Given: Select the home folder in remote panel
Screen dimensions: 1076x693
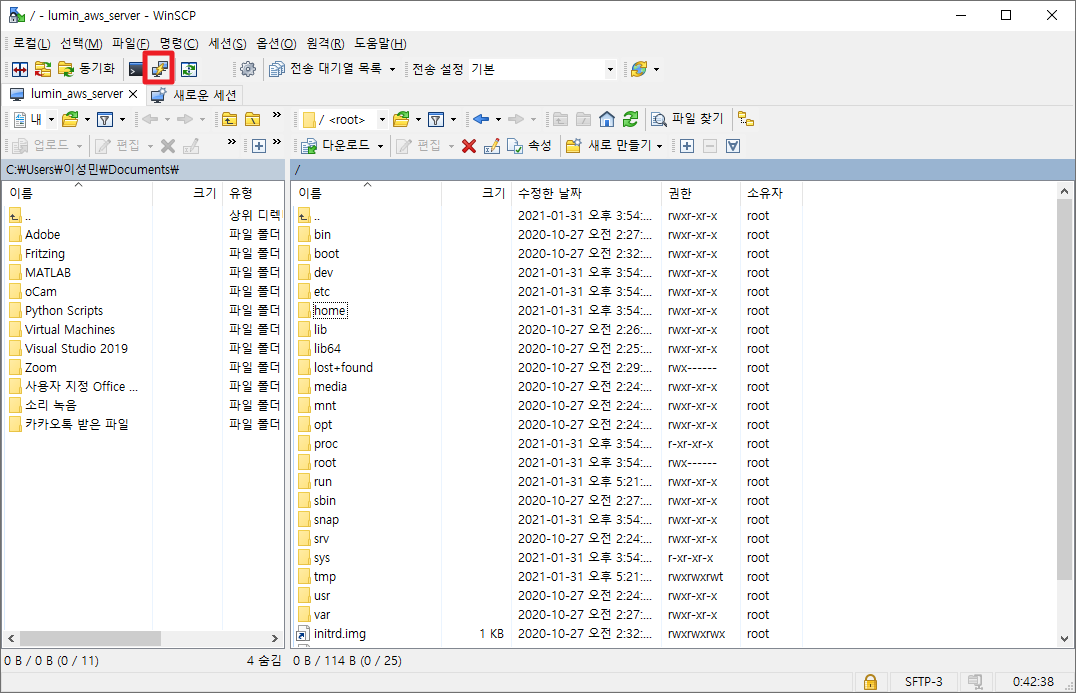Looking at the screenshot, I should (329, 311).
